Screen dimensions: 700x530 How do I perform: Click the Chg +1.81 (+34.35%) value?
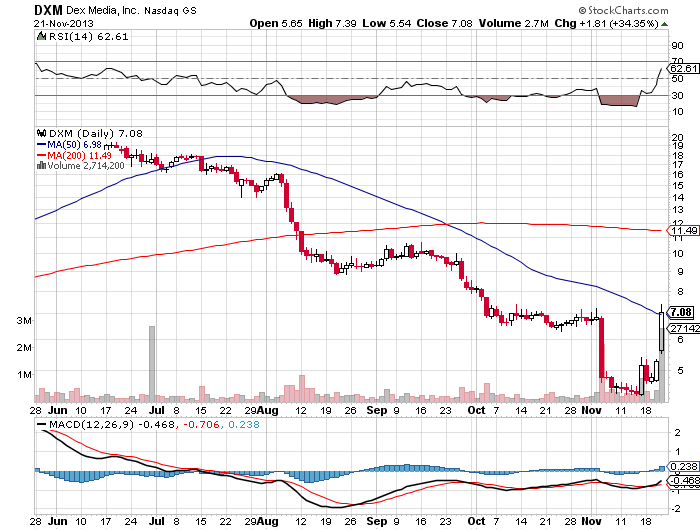click(606, 23)
